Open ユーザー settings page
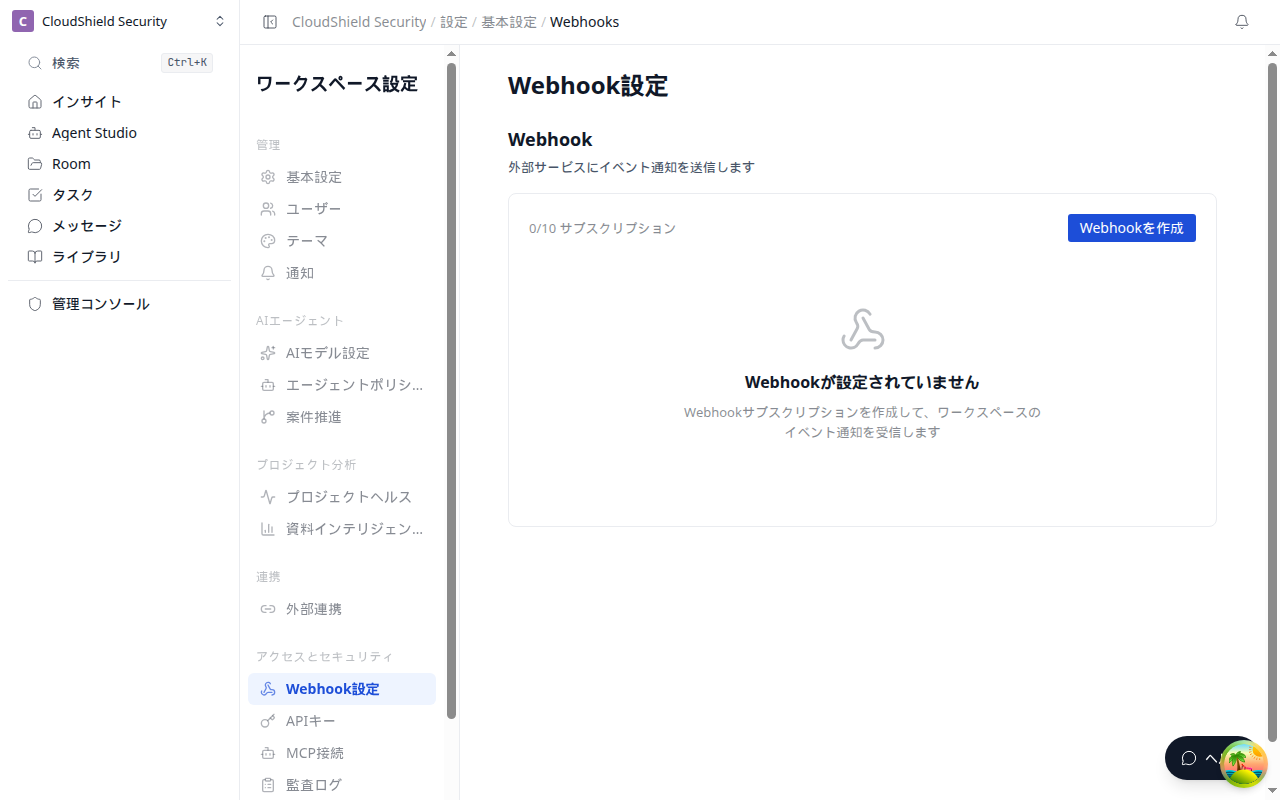 tap(342, 209)
